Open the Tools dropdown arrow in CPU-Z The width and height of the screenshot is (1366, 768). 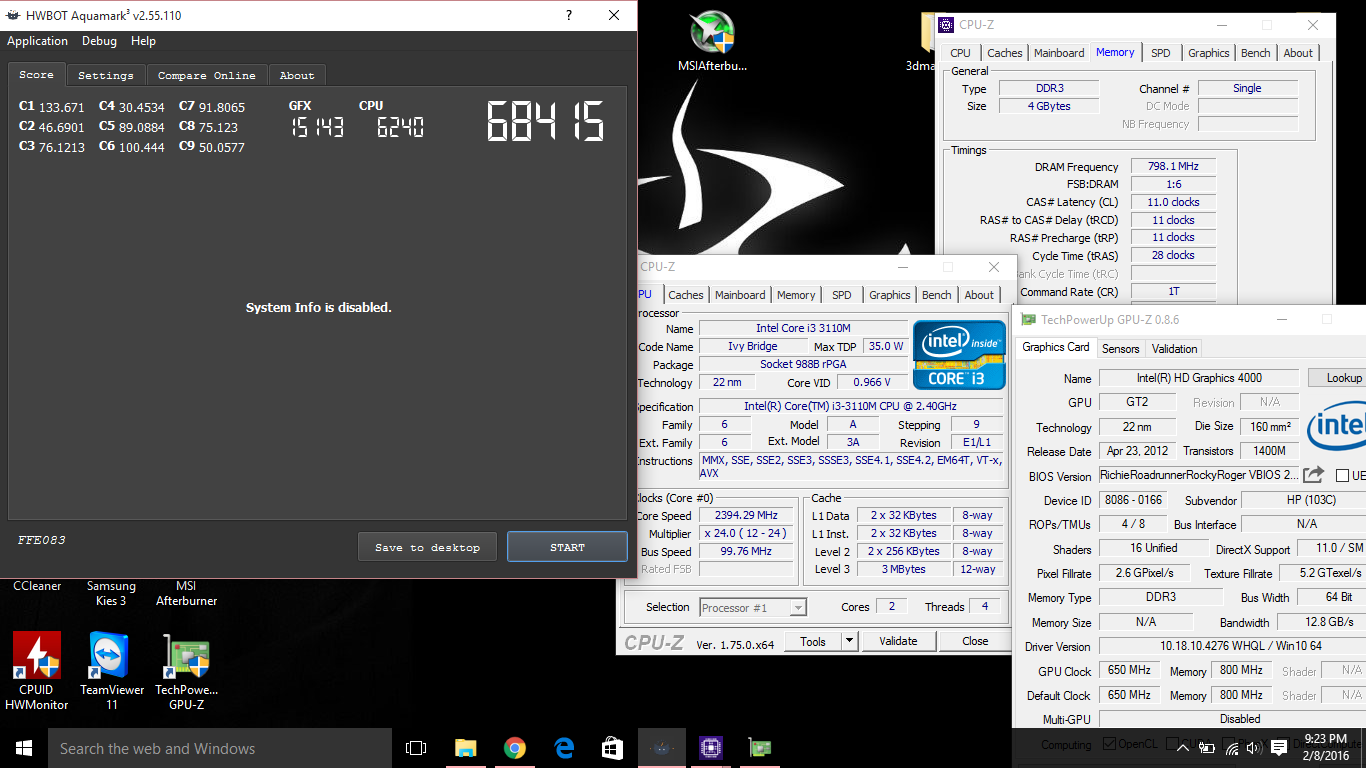point(850,641)
